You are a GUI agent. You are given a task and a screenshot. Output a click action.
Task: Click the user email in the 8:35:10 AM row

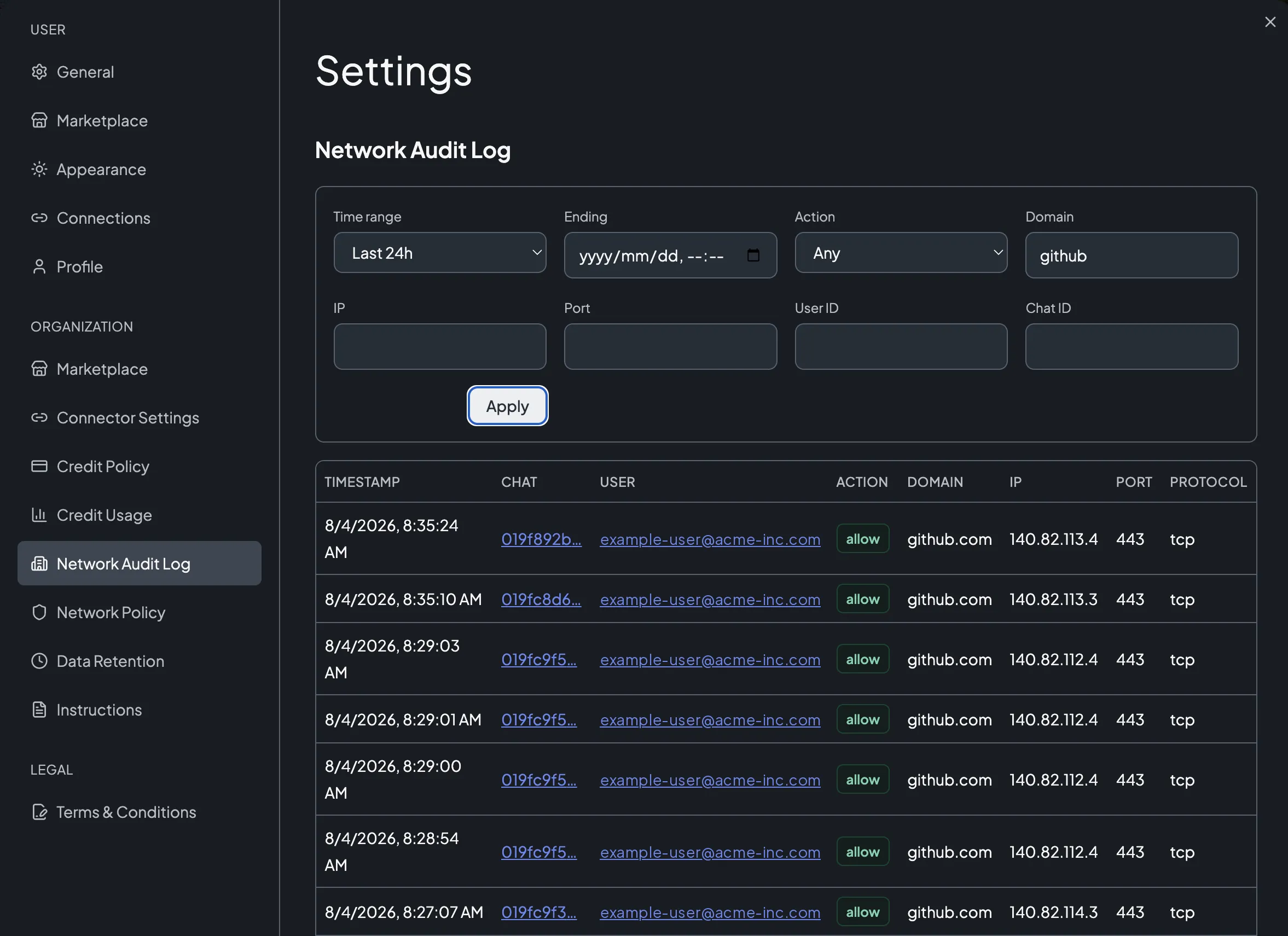710,599
